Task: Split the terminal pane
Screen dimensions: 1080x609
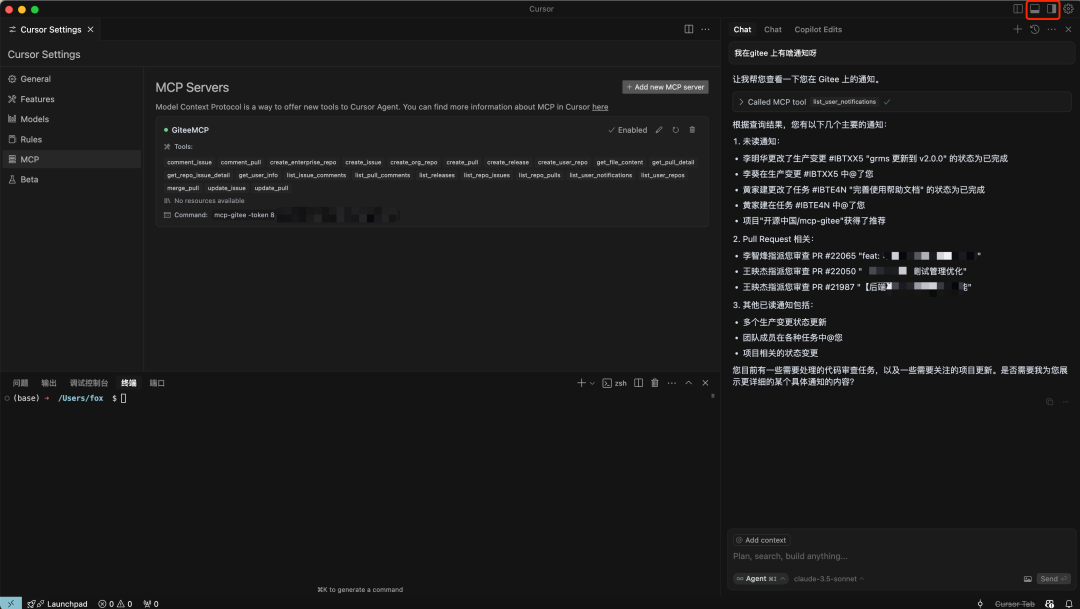Action: click(x=638, y=383)
